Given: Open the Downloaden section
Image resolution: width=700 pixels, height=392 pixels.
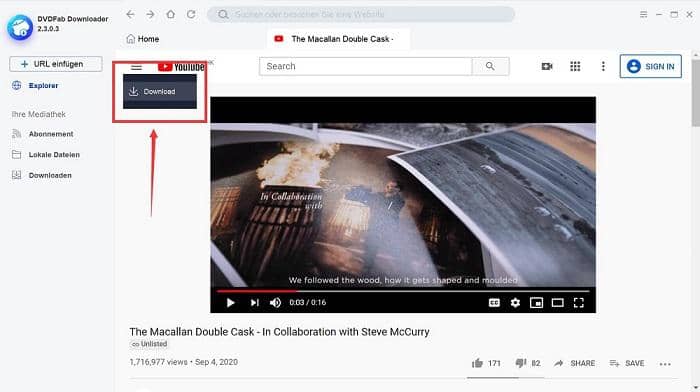Looking at the screenshot, I should point(42,175).
